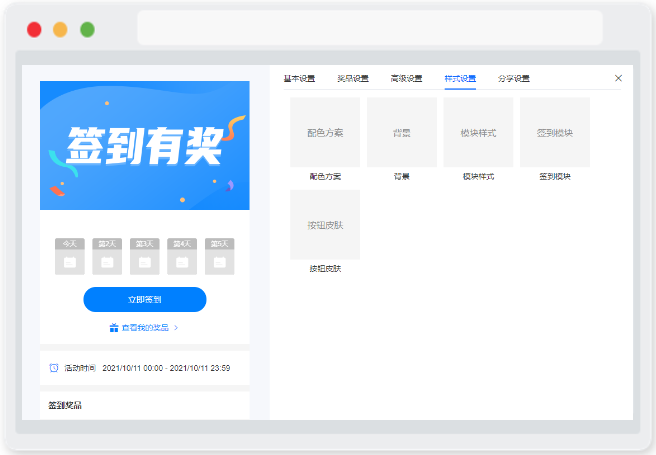Click the gift icon beside 查看我的奖品
The height and width of the screenshot is (455, 656).
(x=114, y=327)
